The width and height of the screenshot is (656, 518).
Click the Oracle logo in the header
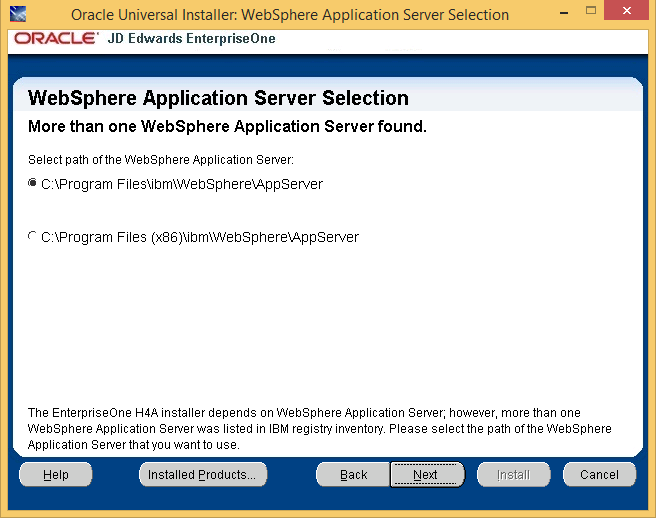pos(55,38)
